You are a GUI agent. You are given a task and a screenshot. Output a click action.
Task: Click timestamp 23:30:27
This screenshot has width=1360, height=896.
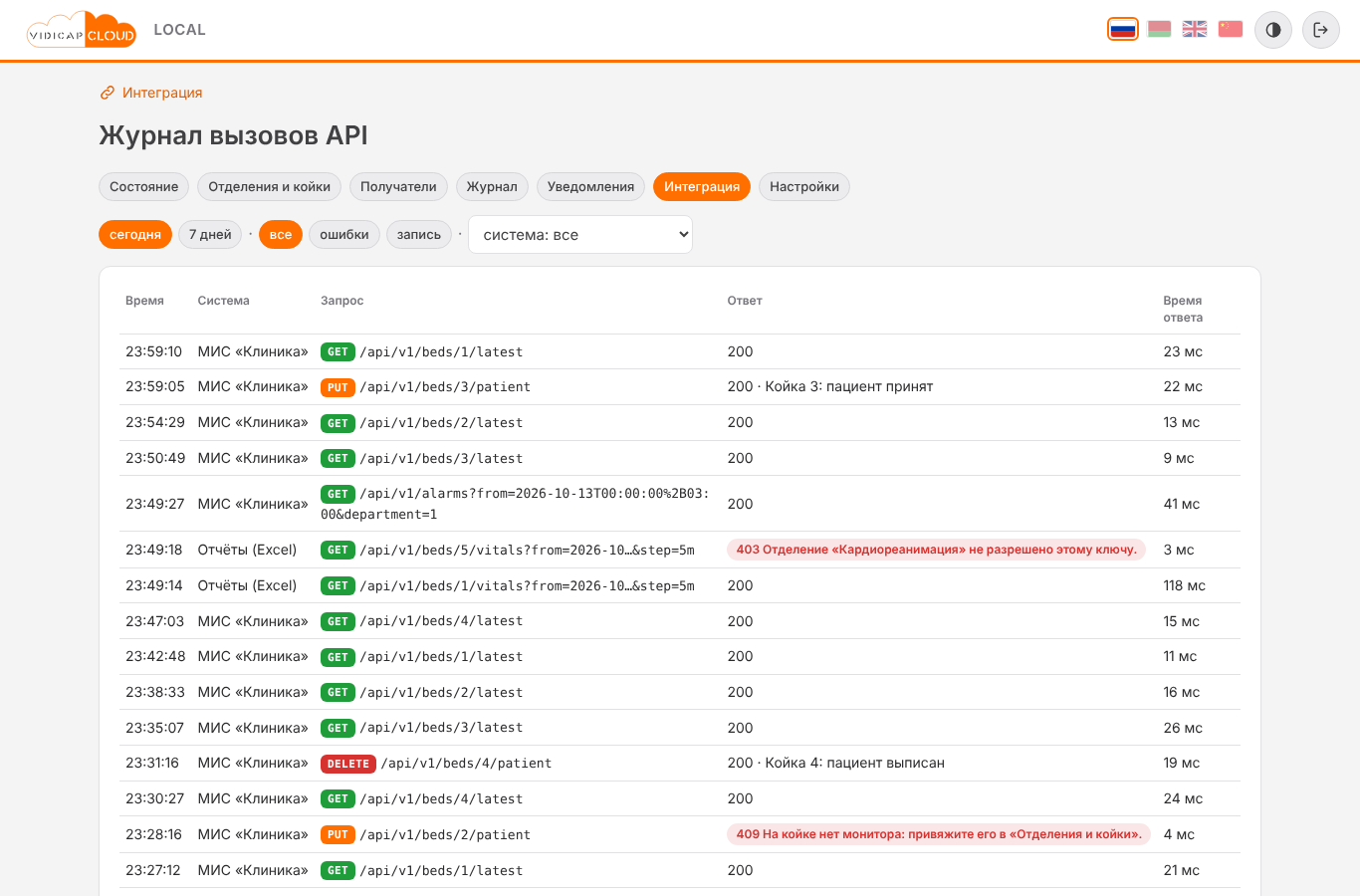(x=154, y=798)
